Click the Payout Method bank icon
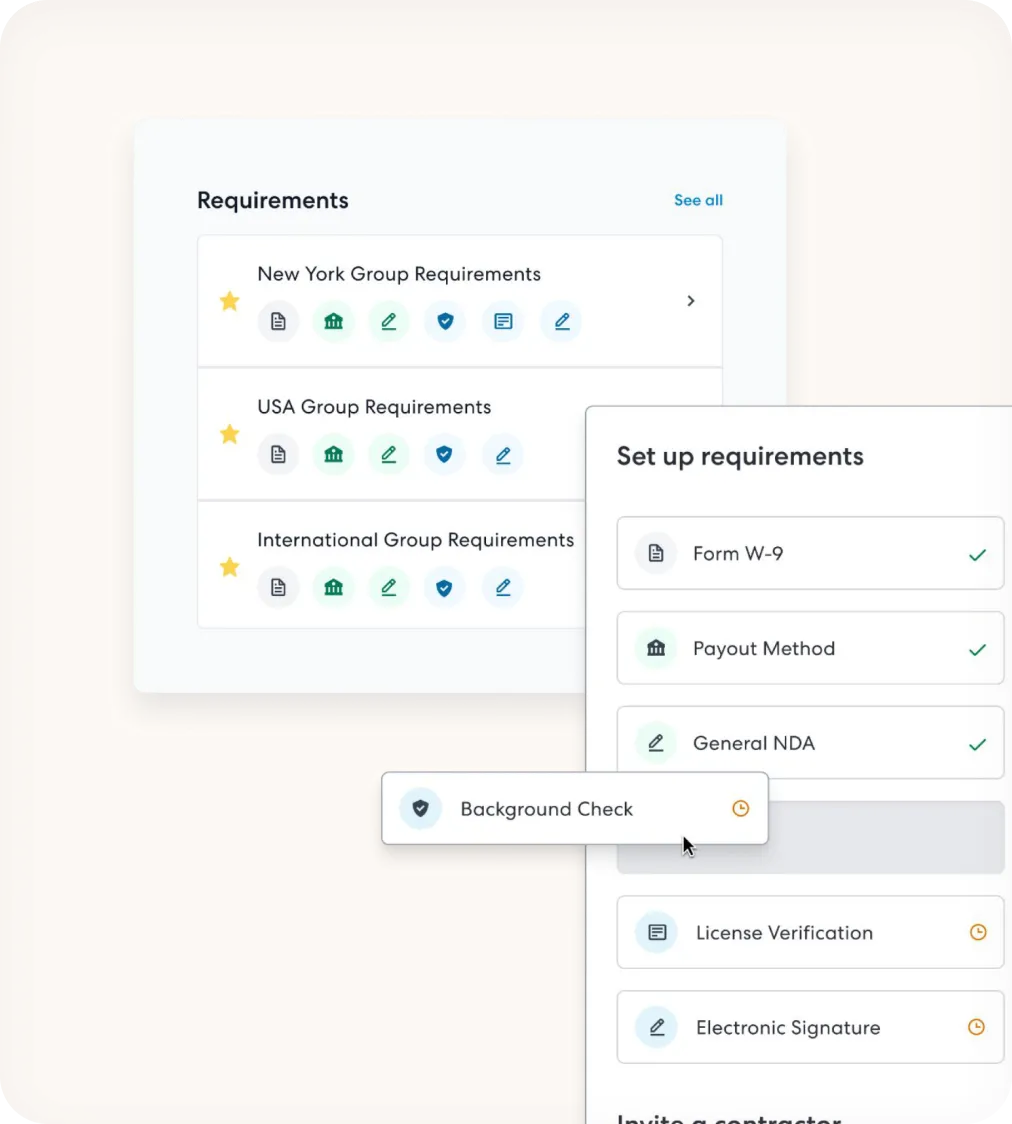1012x1124 pixels. [656, 648]
